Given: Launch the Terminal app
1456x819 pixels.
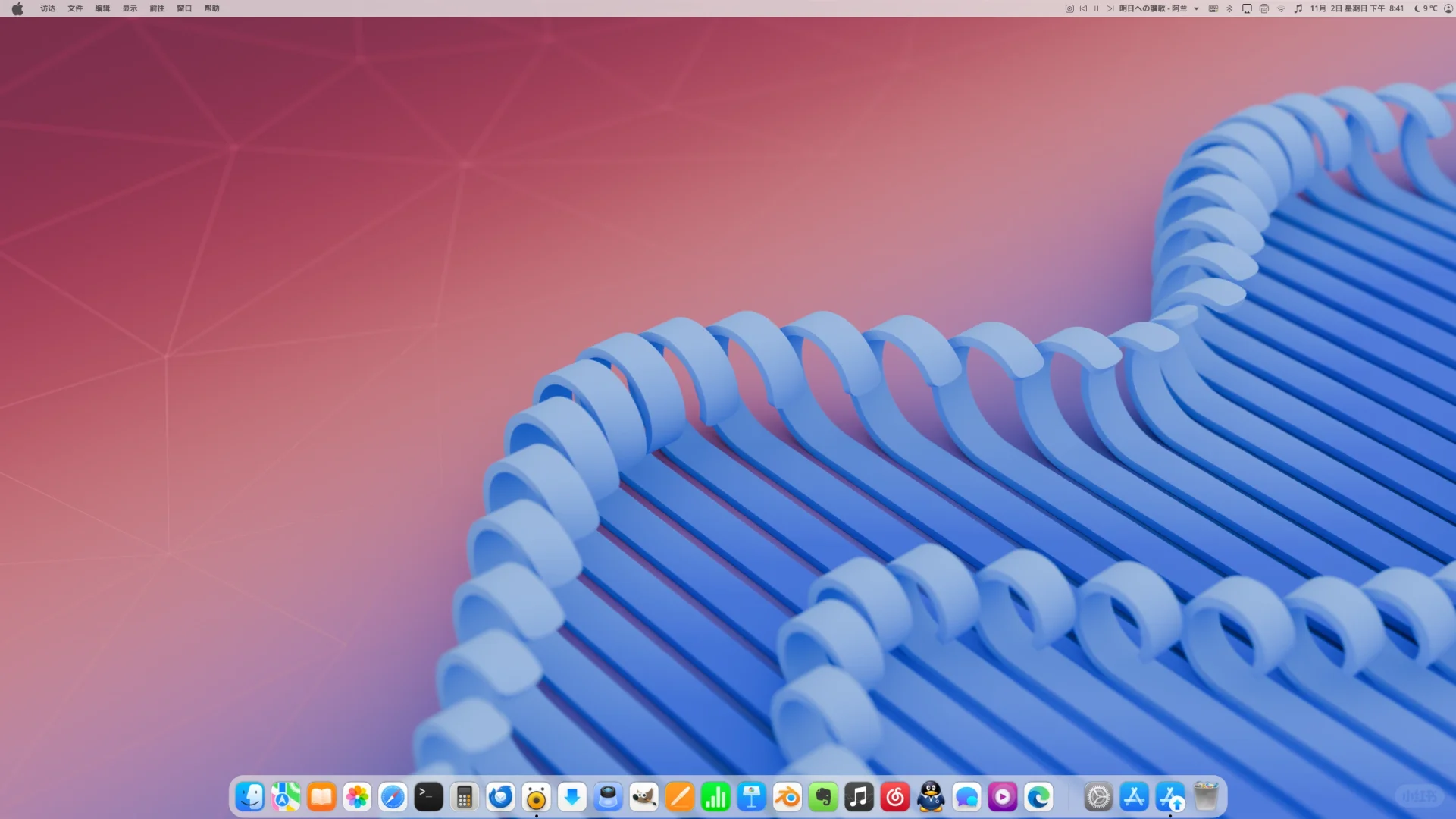Looking at the screenshot, I should (x=428, y=797).
